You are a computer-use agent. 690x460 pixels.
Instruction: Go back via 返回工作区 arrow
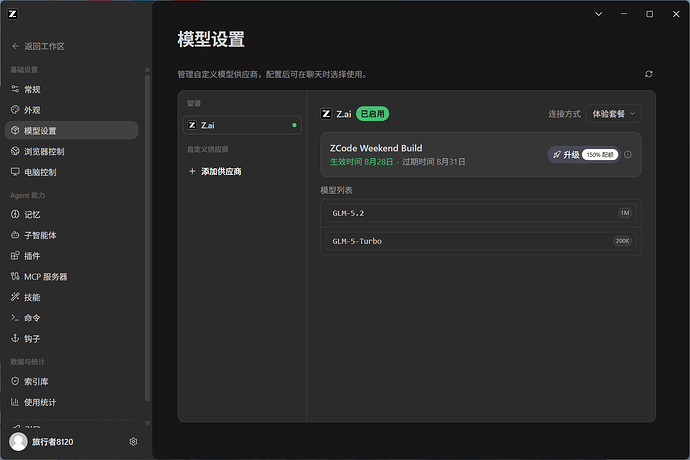pyautogui.click(x=15, y=46)
